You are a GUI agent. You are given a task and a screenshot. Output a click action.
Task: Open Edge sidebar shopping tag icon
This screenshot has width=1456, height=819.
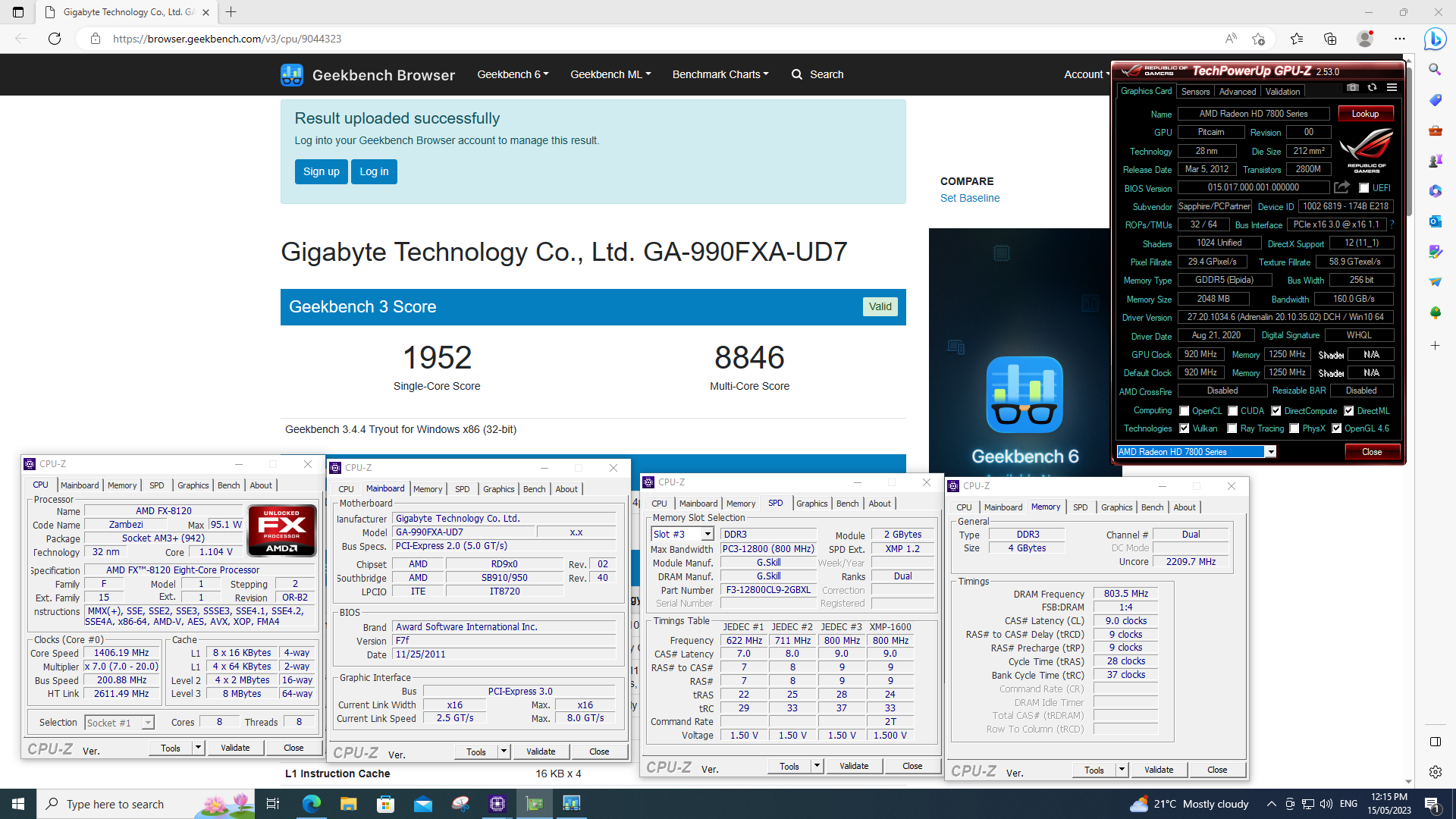(x=1435, y=100)
